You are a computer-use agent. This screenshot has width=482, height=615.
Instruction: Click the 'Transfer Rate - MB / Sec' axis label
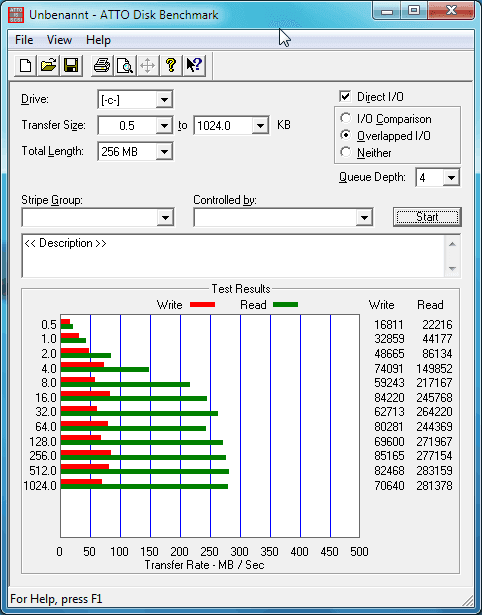click(205, 565)
